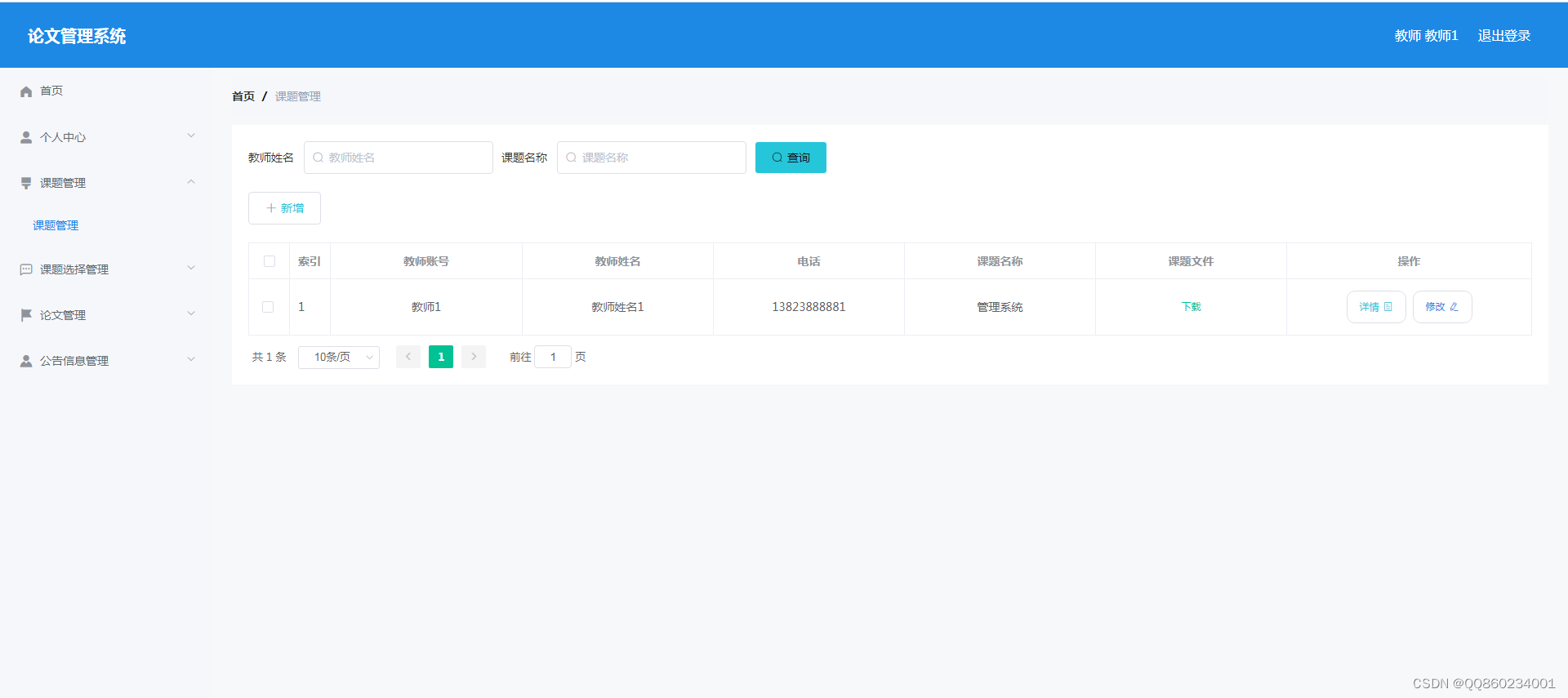
Task: Click the 首页 breadcrumb link
Action: click(x=243, y=96)
